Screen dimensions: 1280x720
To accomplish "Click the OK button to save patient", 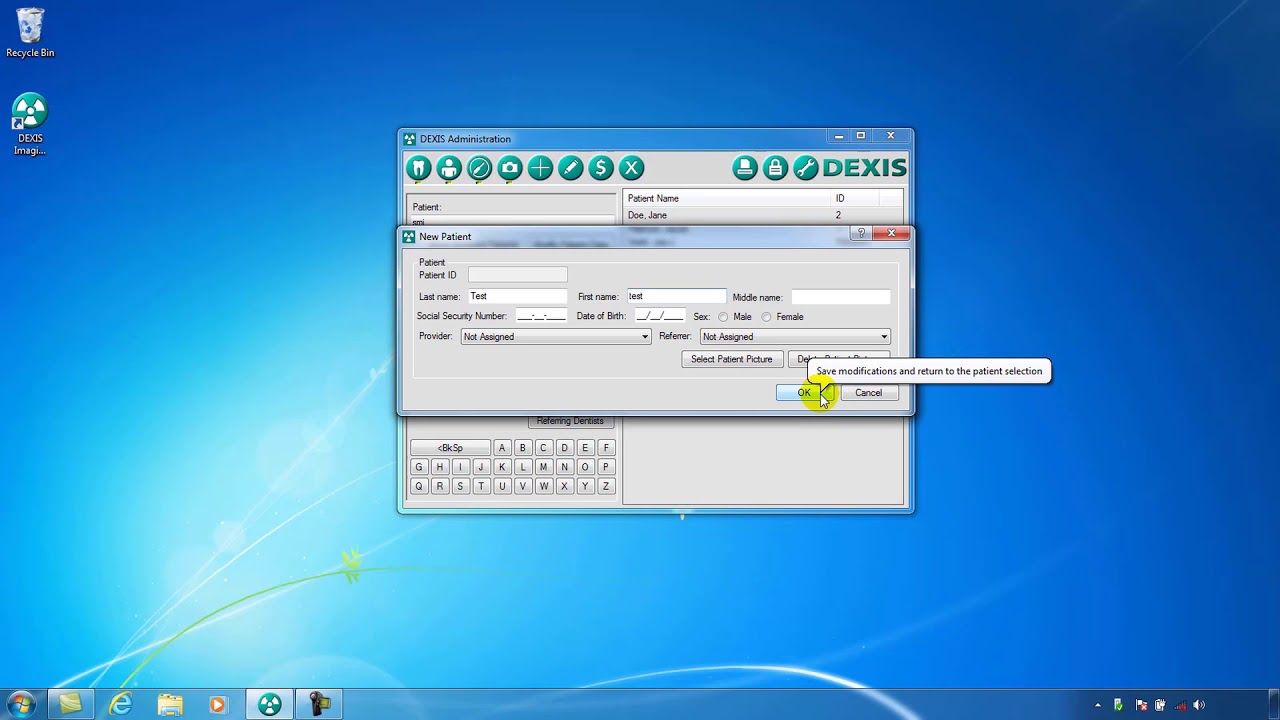I will click(804, 393).
